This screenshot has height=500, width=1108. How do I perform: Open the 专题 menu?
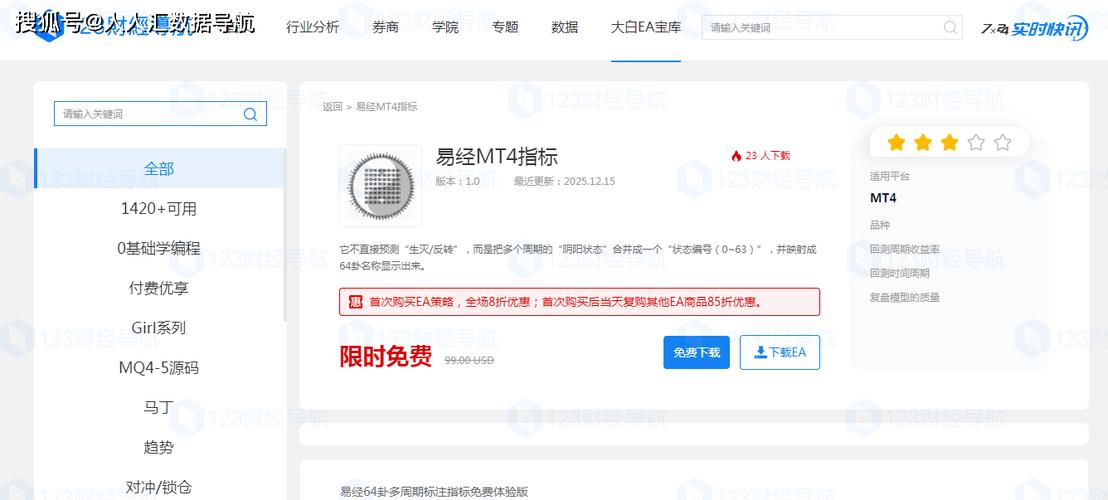505,28
